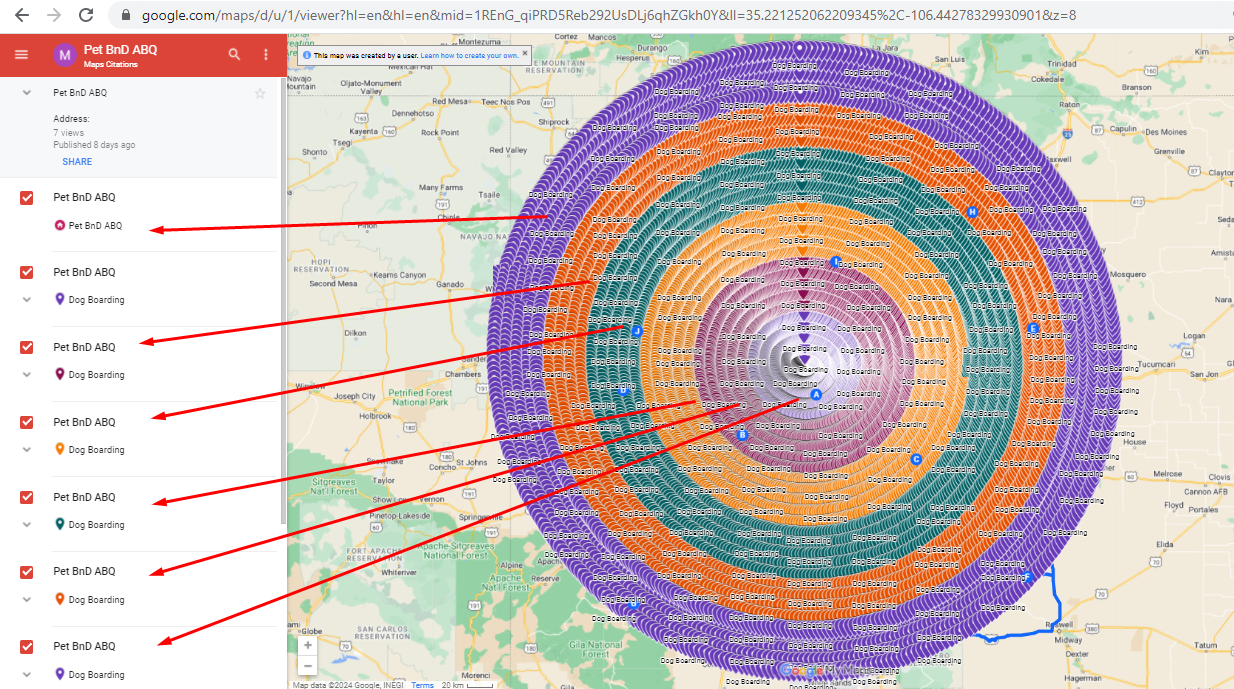
Task: Open the three-dot options menu
Action: click(265, 55)
